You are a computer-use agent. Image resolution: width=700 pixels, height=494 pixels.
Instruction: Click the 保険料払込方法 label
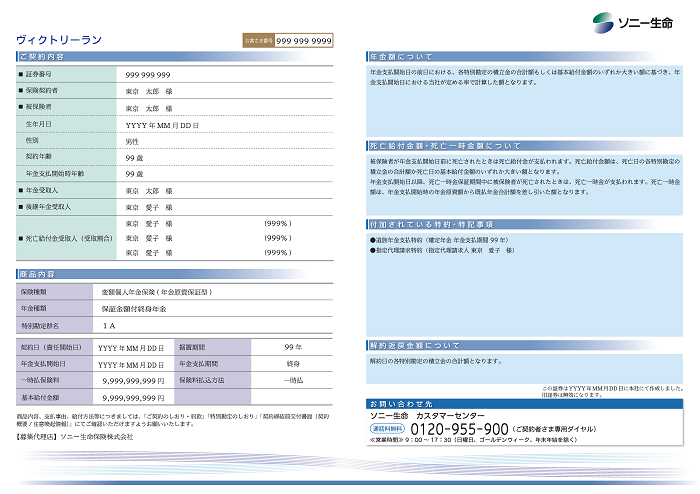pos(202,380)
